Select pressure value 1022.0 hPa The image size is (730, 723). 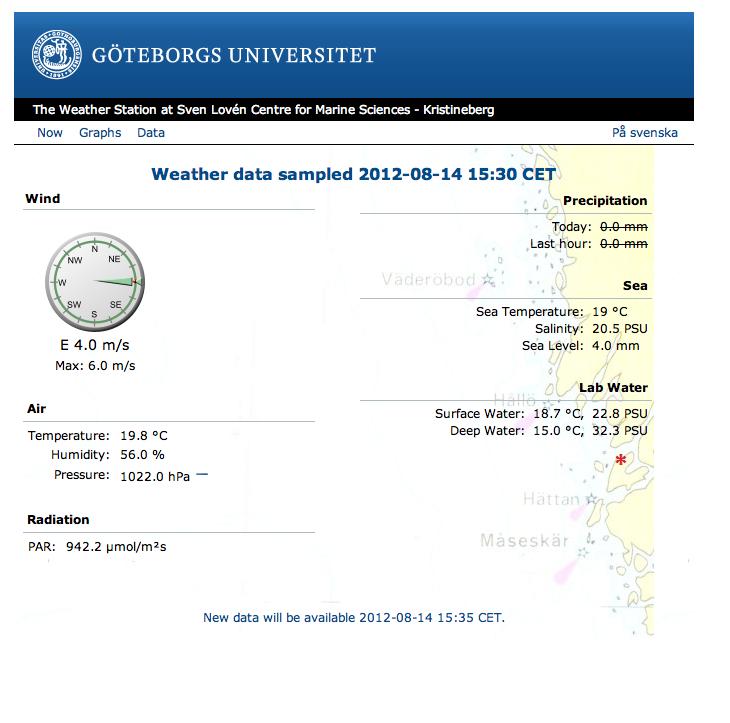tap(155, 477)
